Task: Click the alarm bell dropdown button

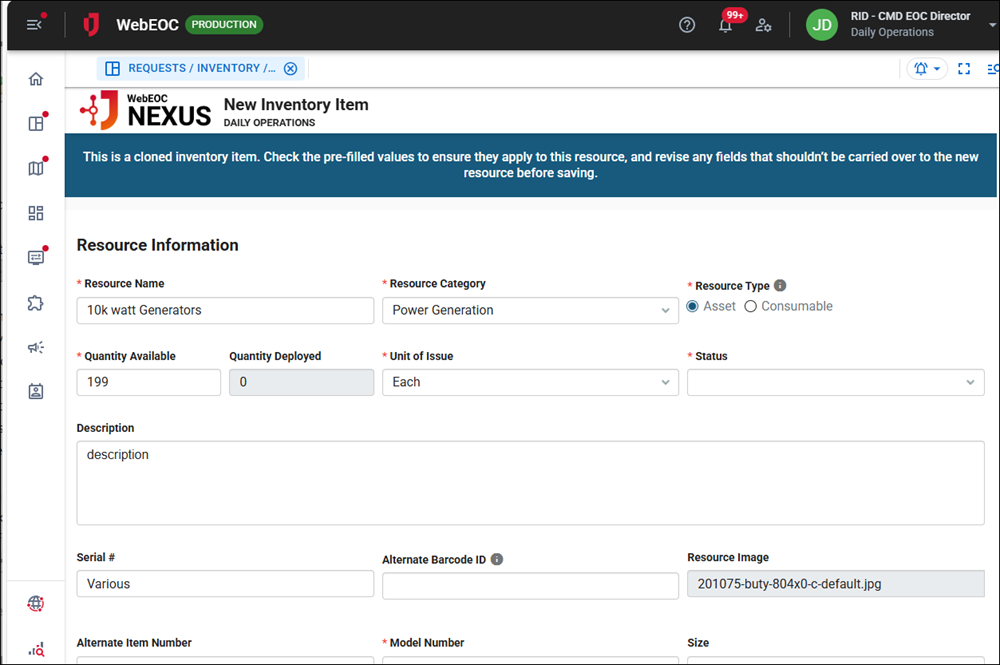Action: tap(927, 69)
